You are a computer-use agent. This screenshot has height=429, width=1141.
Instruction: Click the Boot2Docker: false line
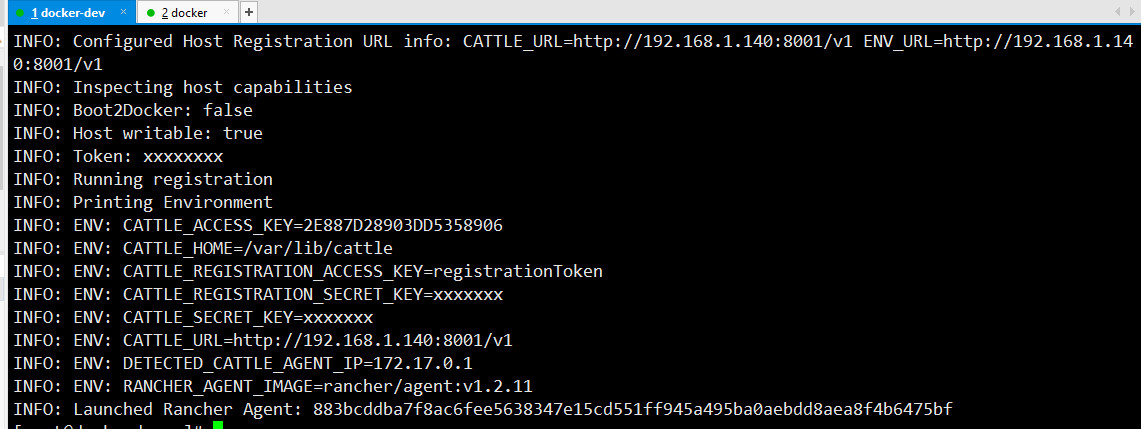coord(133,111)
